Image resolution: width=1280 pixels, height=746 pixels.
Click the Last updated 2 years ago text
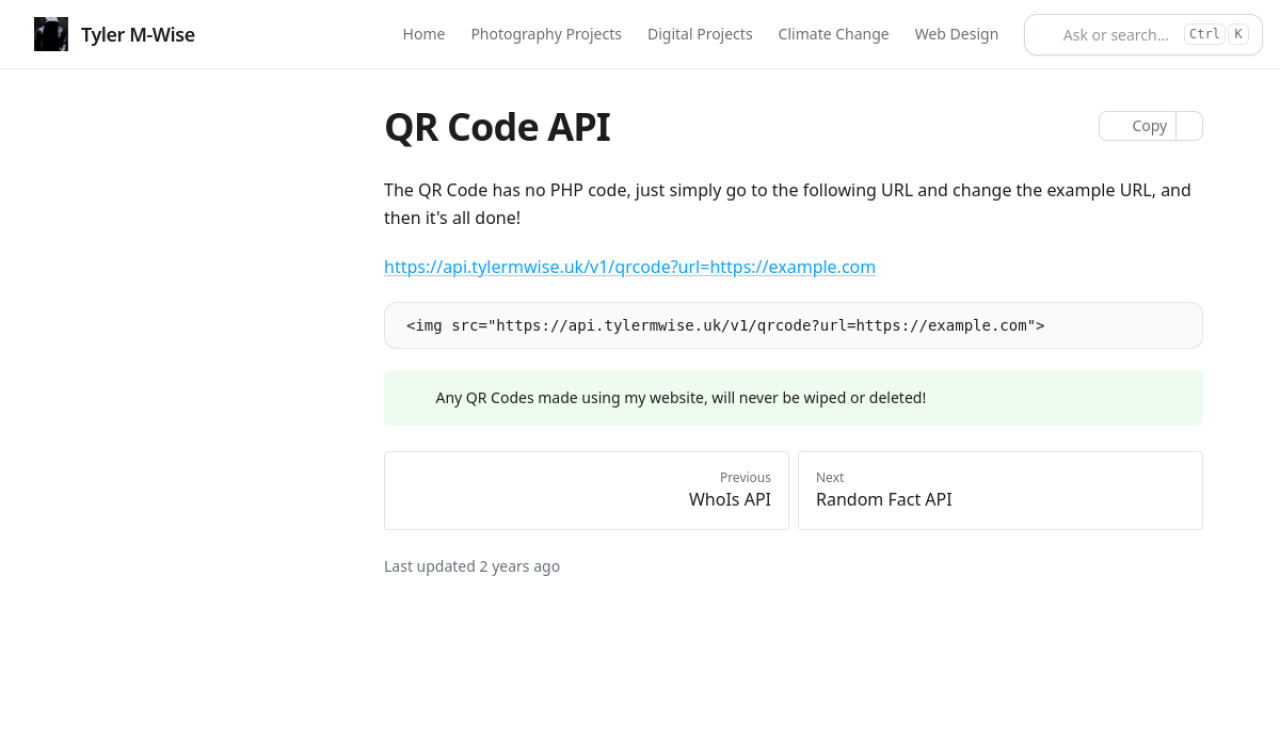[x=471, y=566]
